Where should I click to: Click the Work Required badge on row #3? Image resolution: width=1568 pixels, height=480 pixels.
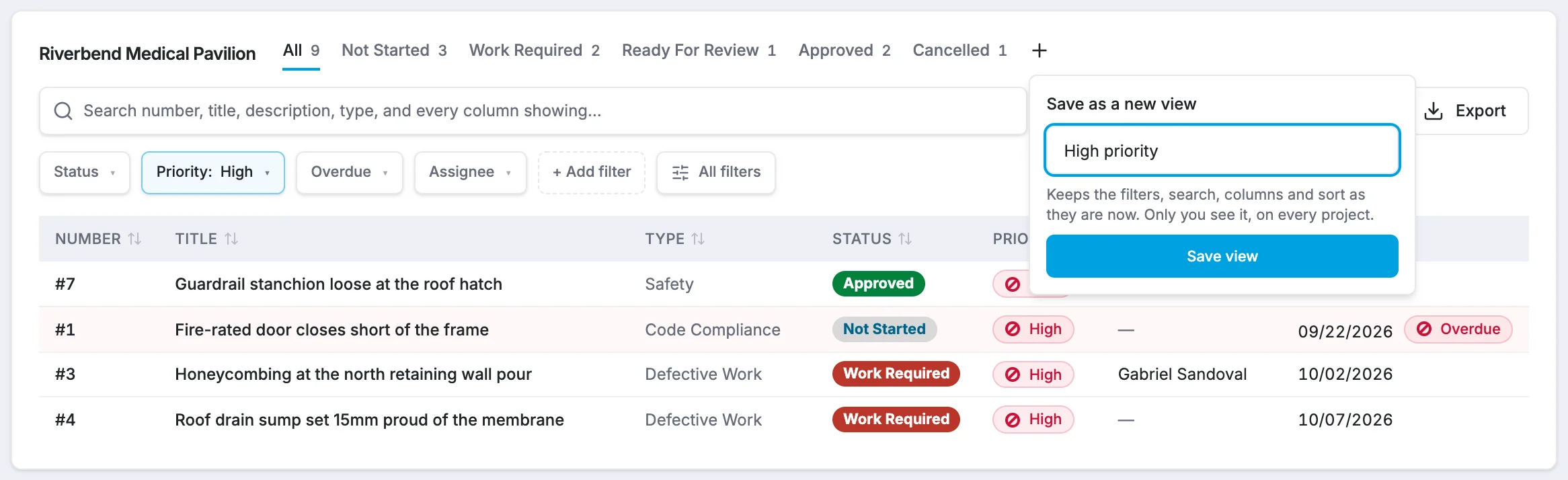896,374
